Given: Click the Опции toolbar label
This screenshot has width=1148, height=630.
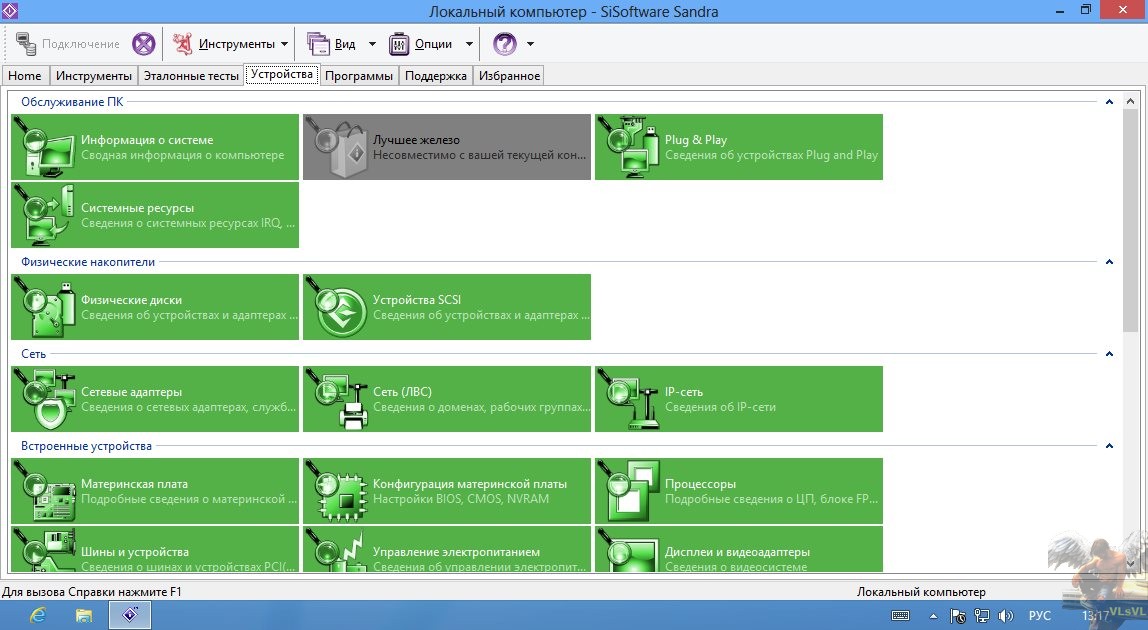Looking at the screenshot, I should point(433,44).
